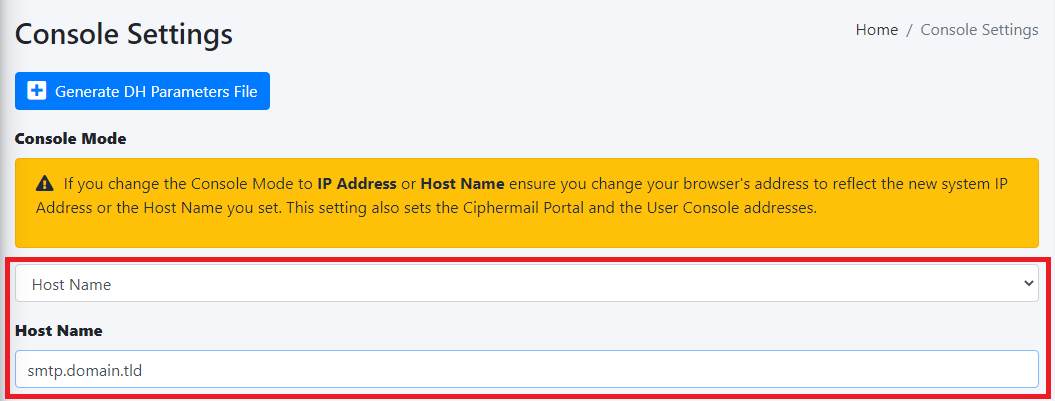Click the selected 'Host Name' value in dropdown
This screenshot has width=1055, height=401.
click(71, 285)
